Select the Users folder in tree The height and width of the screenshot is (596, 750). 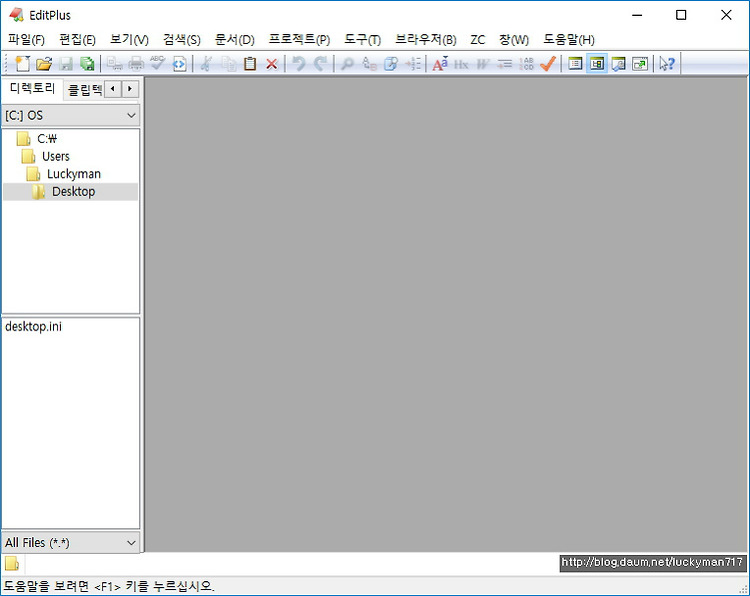click(46, 156)
